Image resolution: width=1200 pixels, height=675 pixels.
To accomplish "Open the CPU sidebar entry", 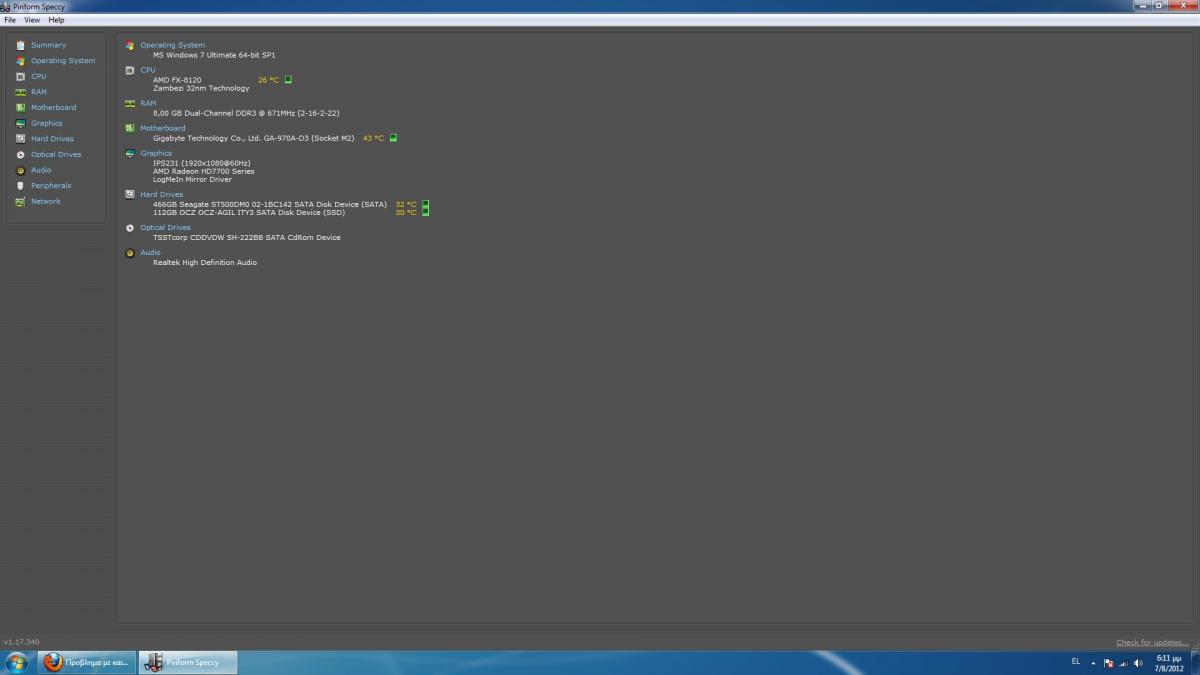I will (38, 76).
